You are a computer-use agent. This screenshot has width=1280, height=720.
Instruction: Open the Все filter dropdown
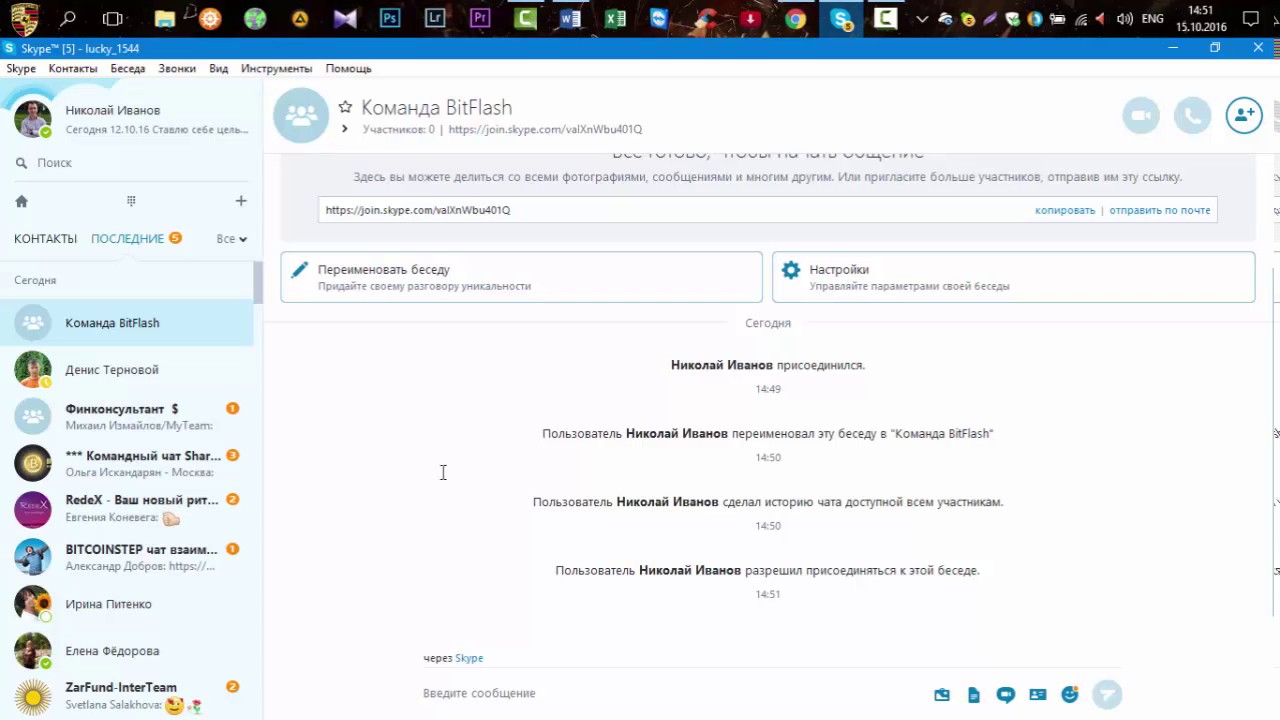click(x=231, y=239)
